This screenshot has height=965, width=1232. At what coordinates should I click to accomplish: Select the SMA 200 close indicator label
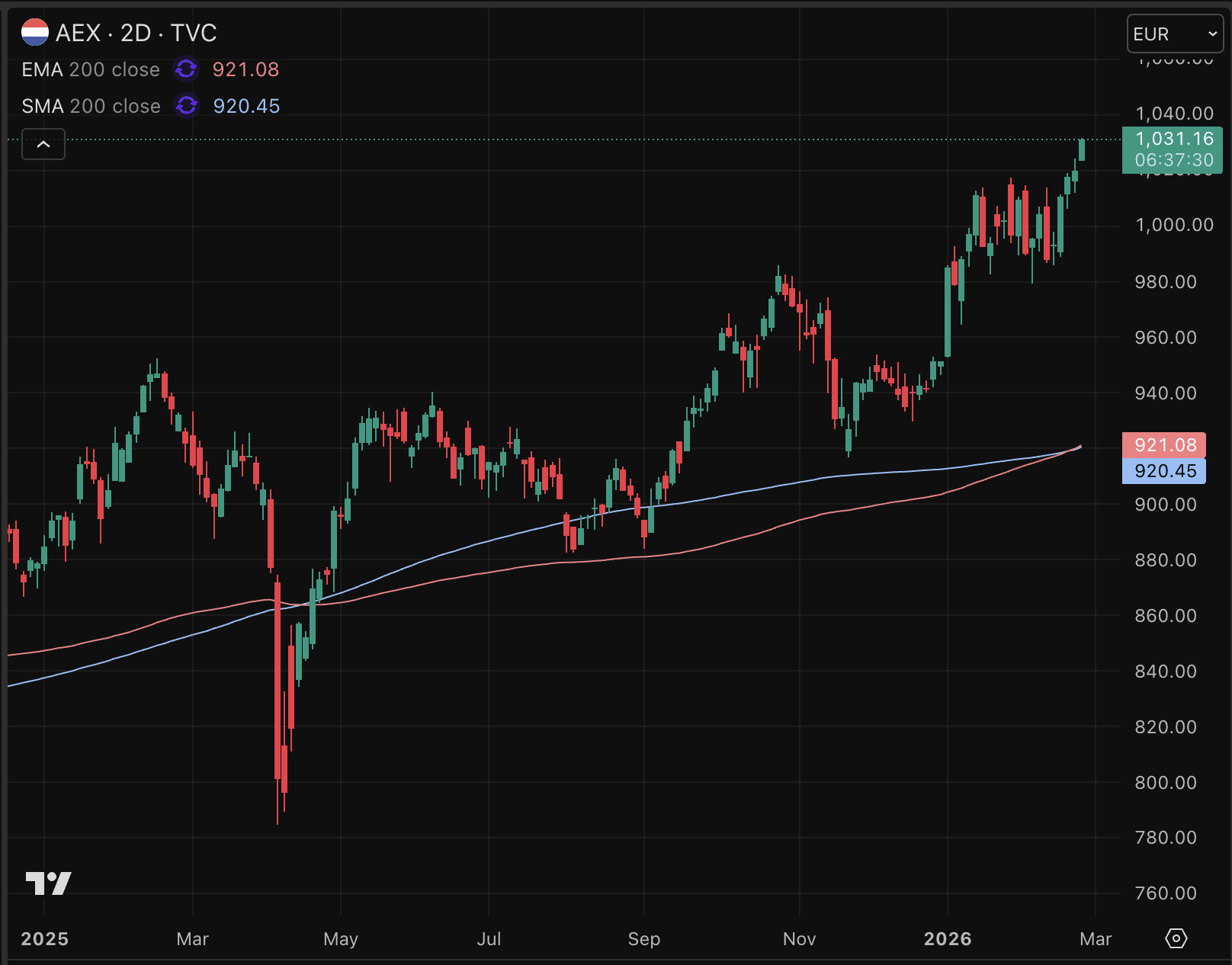click(x=91, y=106)
